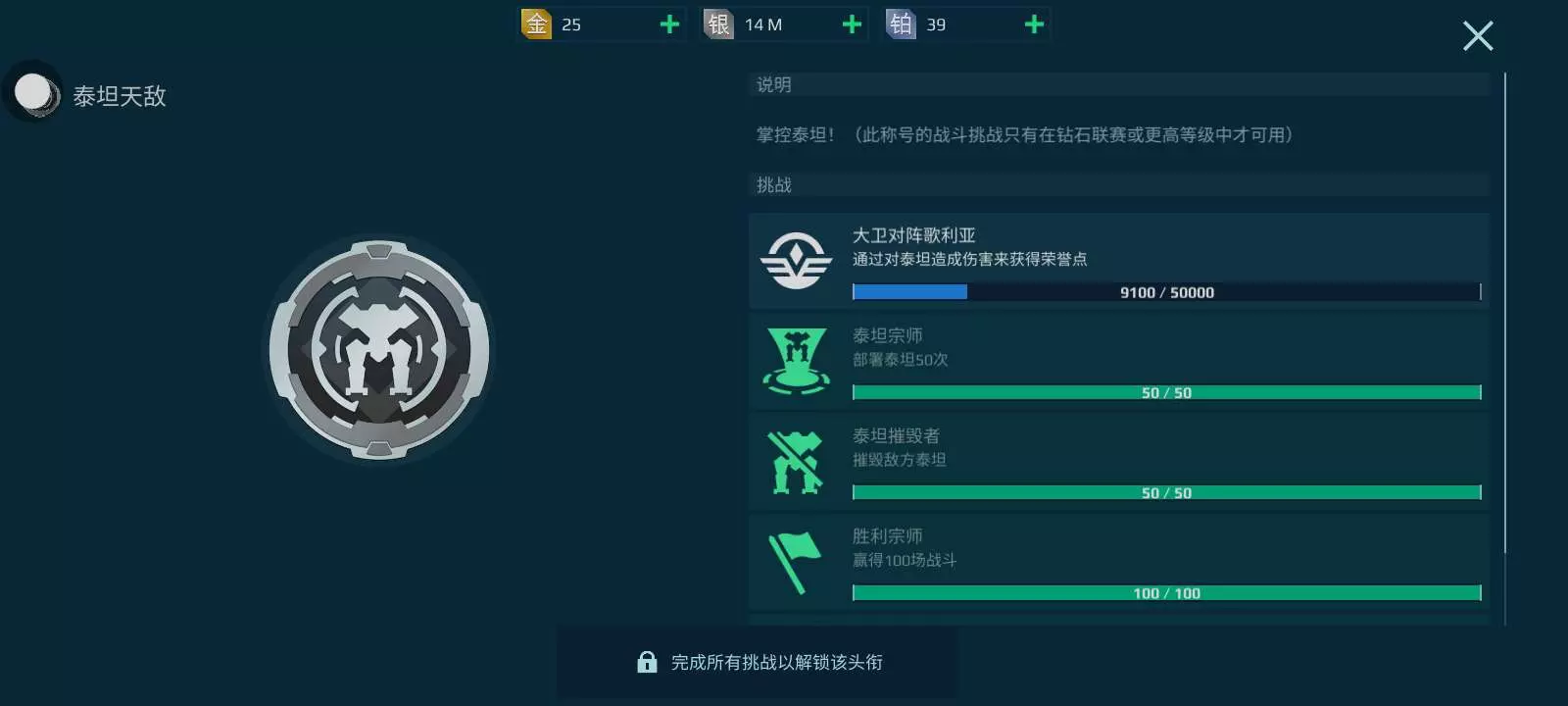Click the 大卫对阵歌利亚 challenge emblem icon
1568x706 pixels.
[x=796, y=261]
